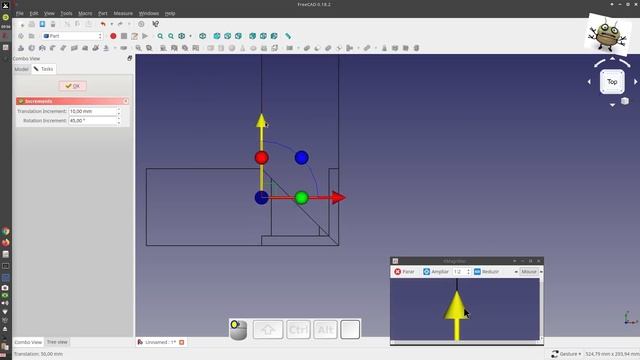Click the stop macro recording icon

click(124, 36)
